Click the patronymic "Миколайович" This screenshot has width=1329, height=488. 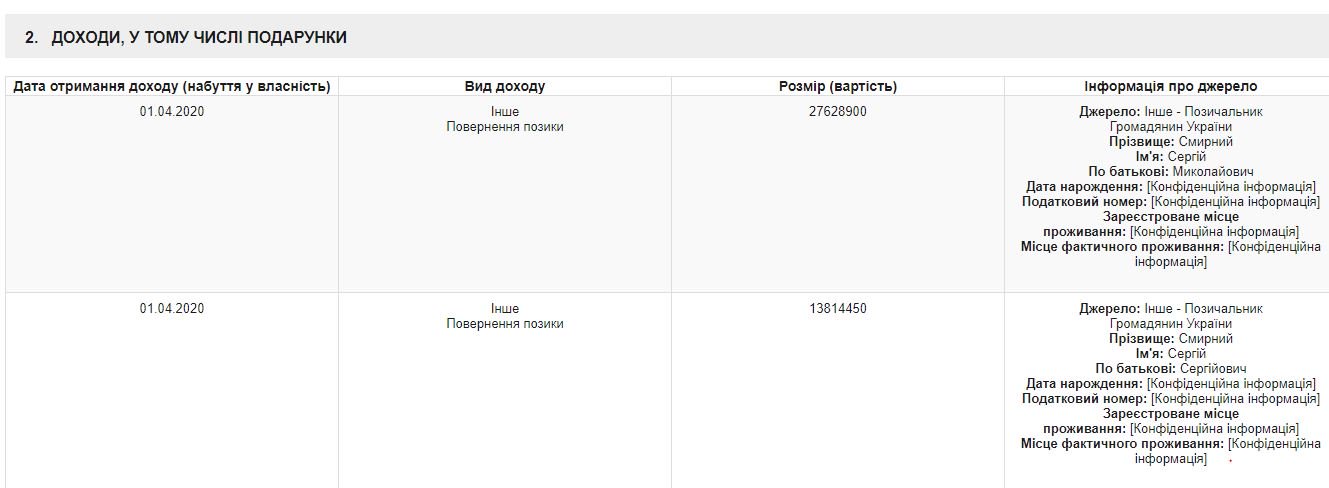pyautogui.click(x=1205, y=172)
